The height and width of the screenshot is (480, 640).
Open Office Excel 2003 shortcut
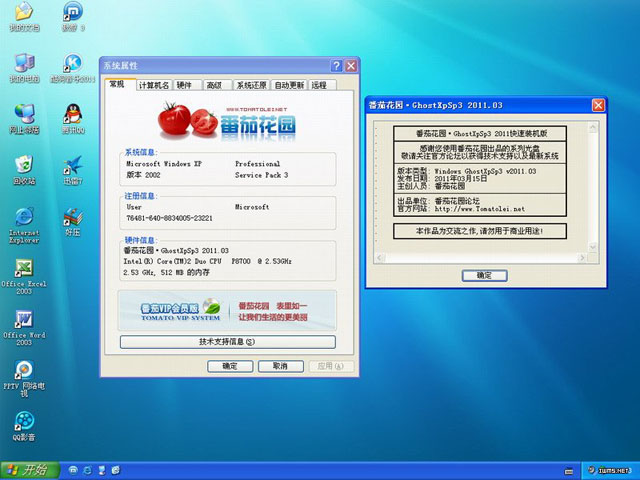point(24,277)
